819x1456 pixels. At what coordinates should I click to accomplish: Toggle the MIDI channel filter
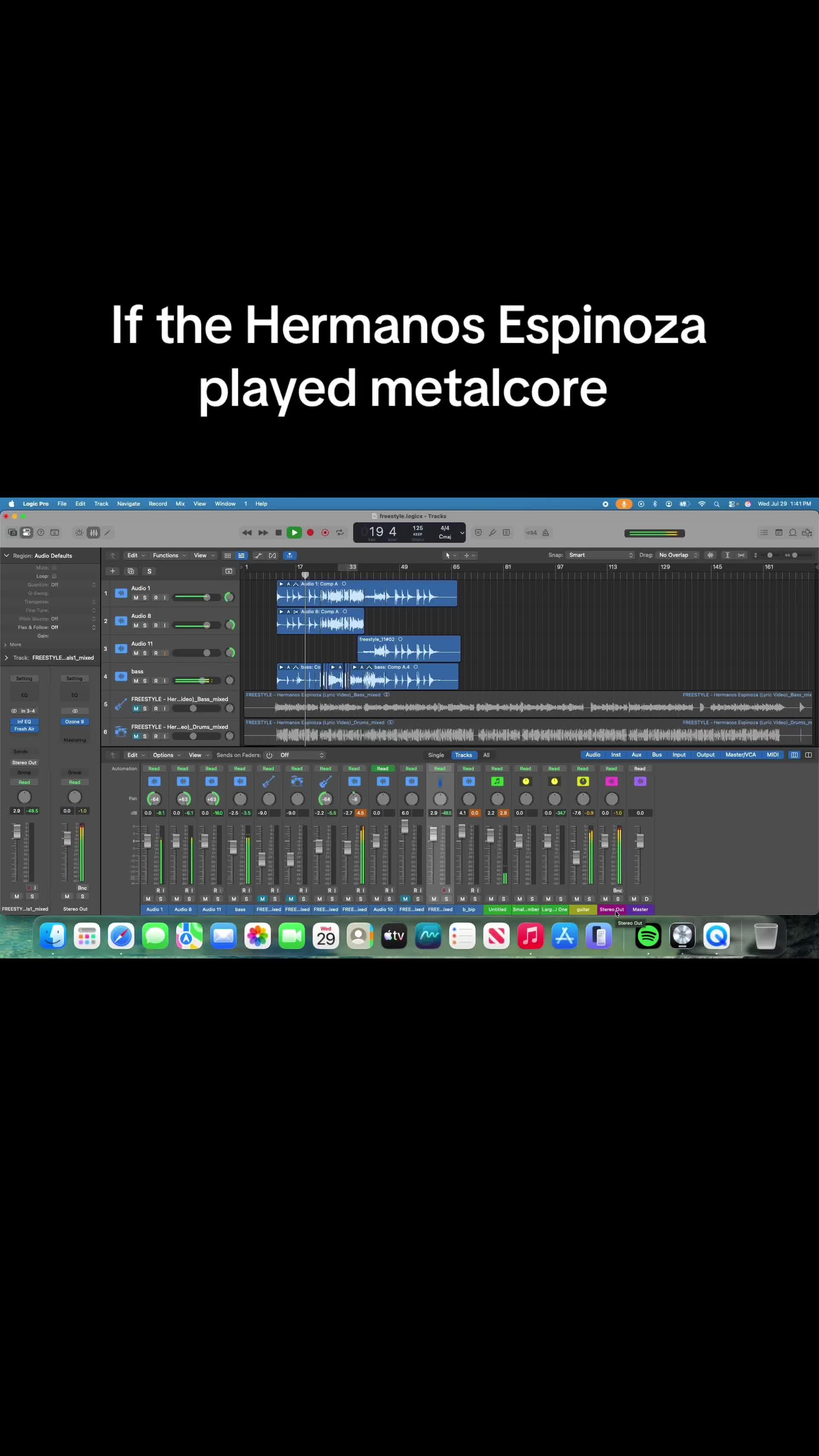point(773,755)
